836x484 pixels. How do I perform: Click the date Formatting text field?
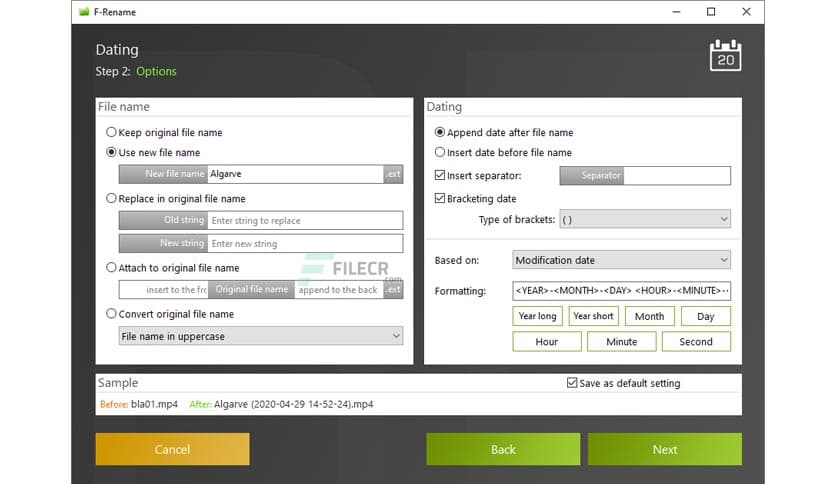click(621, 291)
